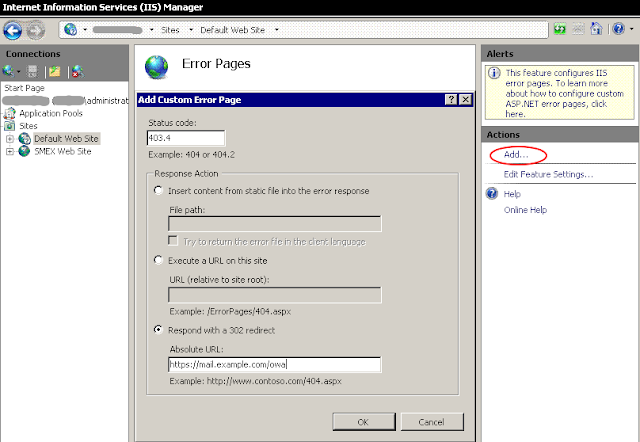Close the Add Custom Error Page dialog
This screenshot has width=640, height=442.
tap(465, 100)
